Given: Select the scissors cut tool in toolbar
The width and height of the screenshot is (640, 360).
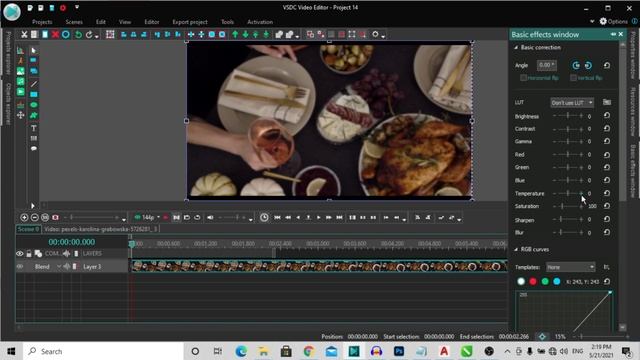Looking at the screenshot, I should (24, 35).
